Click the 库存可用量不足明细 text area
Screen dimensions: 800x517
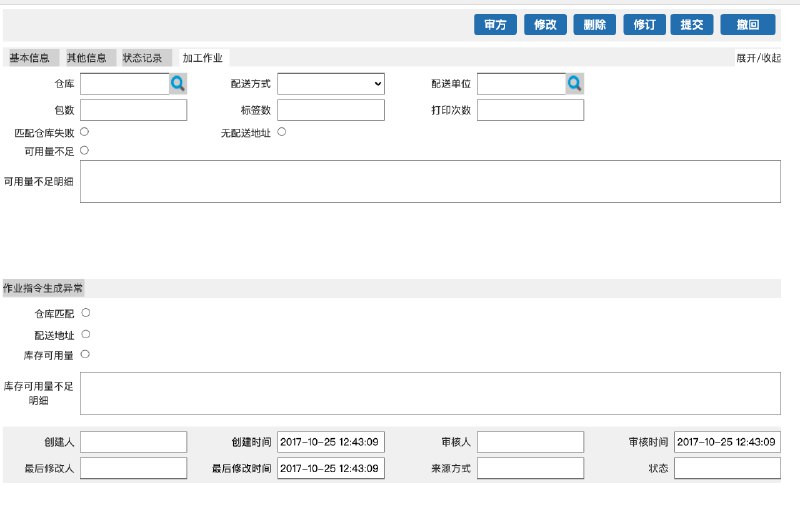click(430, 393)
